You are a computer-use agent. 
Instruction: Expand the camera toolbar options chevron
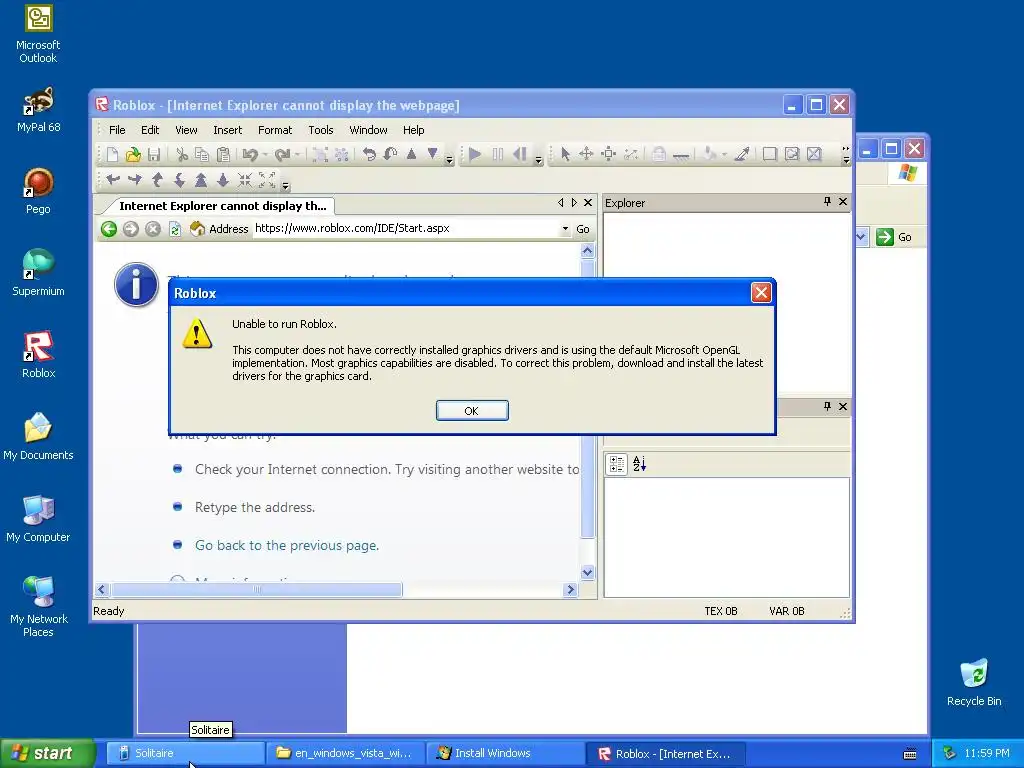click(x=285, y=185)
